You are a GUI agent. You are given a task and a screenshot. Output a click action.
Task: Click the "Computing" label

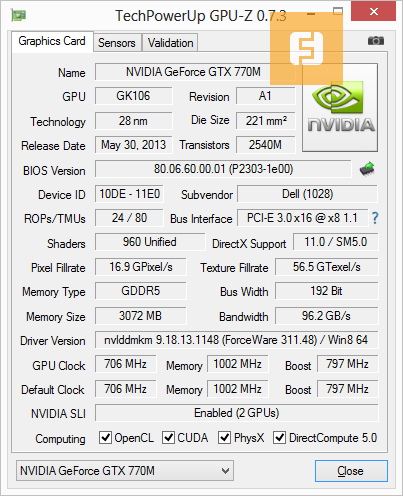click(x=60, y=439)
